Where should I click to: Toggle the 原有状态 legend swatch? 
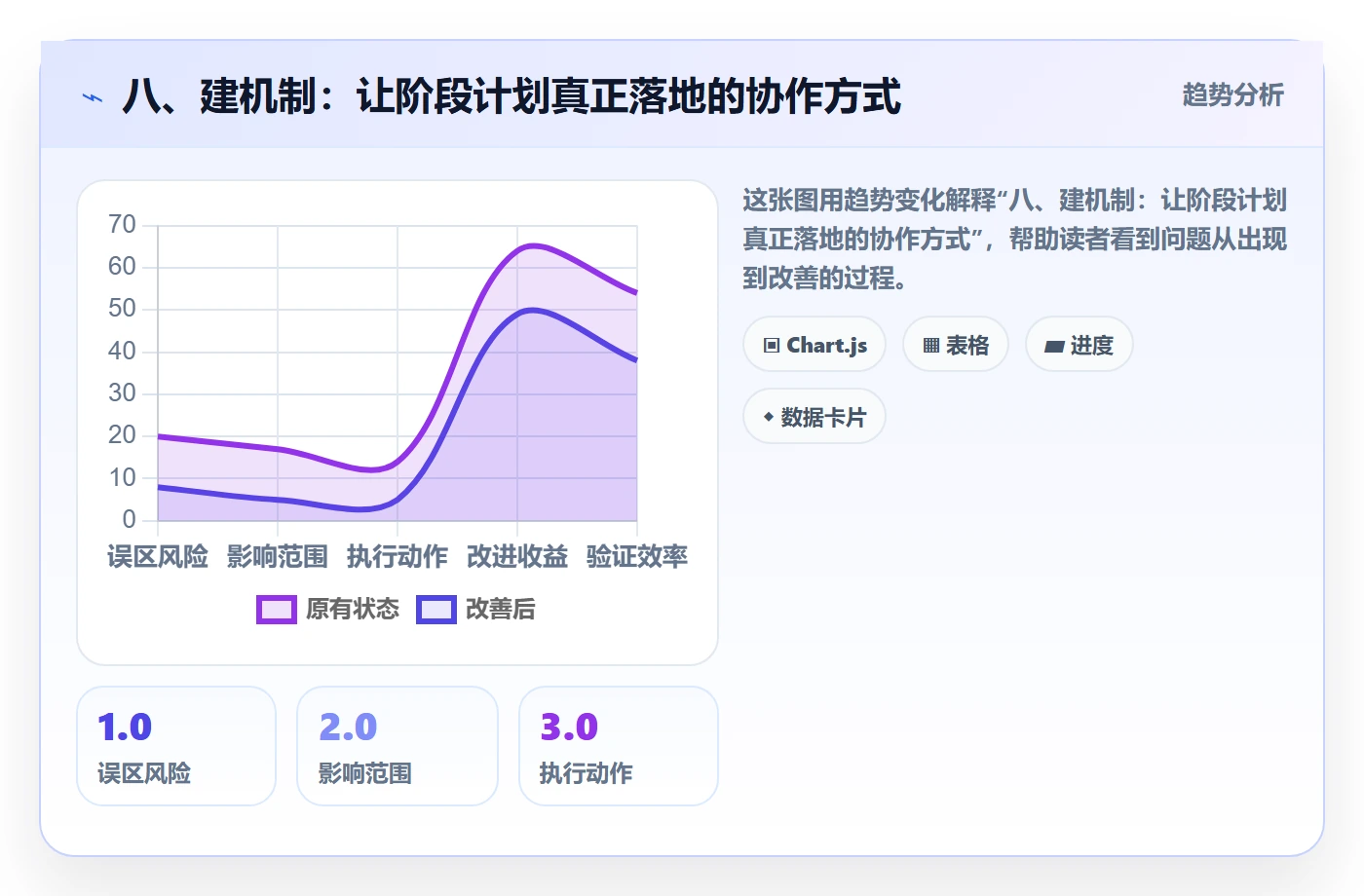click(276, 610)
